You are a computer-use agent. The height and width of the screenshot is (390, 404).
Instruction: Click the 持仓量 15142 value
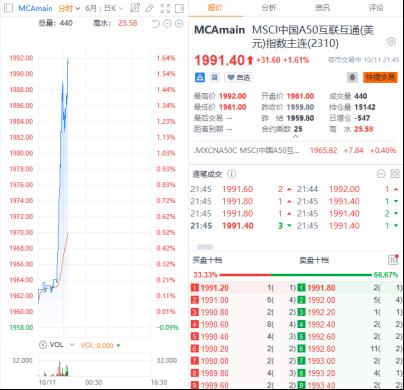tap(365, 107)
